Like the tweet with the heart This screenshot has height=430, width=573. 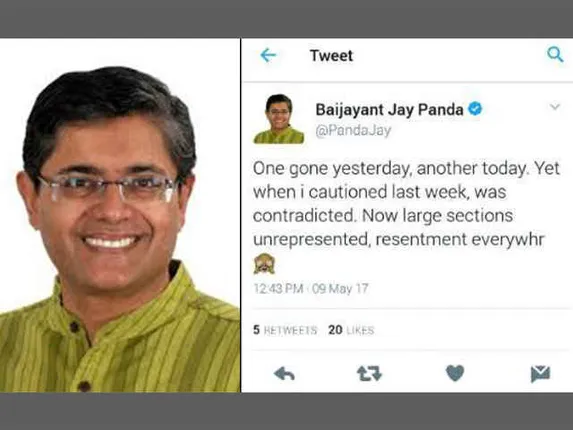pyautogui.click(x=455, y=373)
